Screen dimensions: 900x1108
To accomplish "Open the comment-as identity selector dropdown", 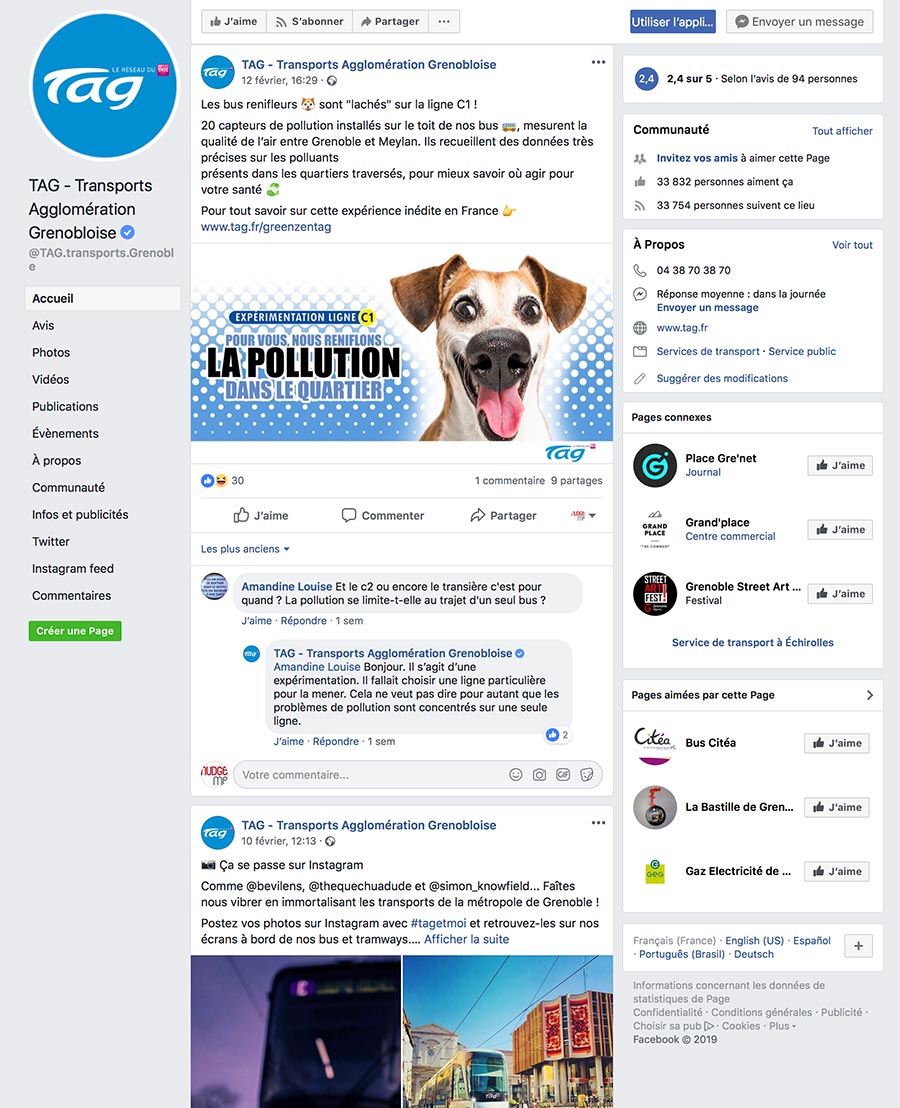I will click(584, 515).
